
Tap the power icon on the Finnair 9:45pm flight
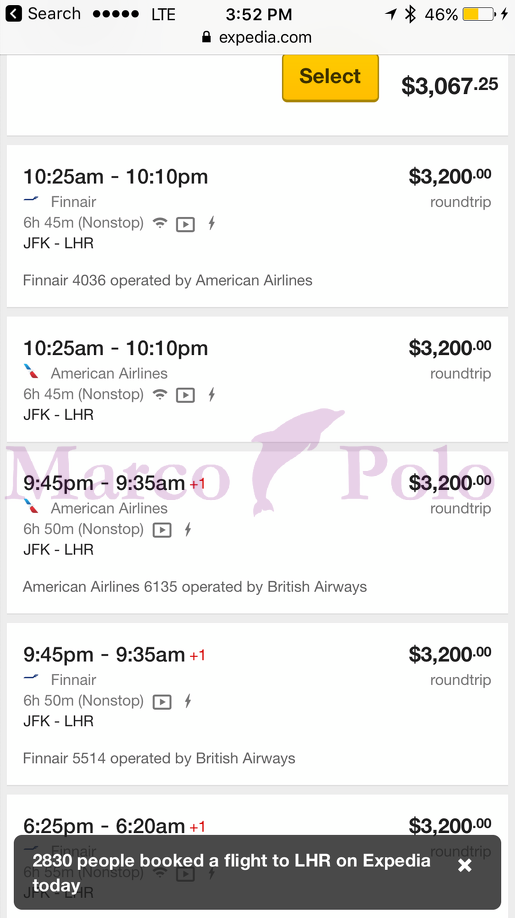click(x=188, y=700)
